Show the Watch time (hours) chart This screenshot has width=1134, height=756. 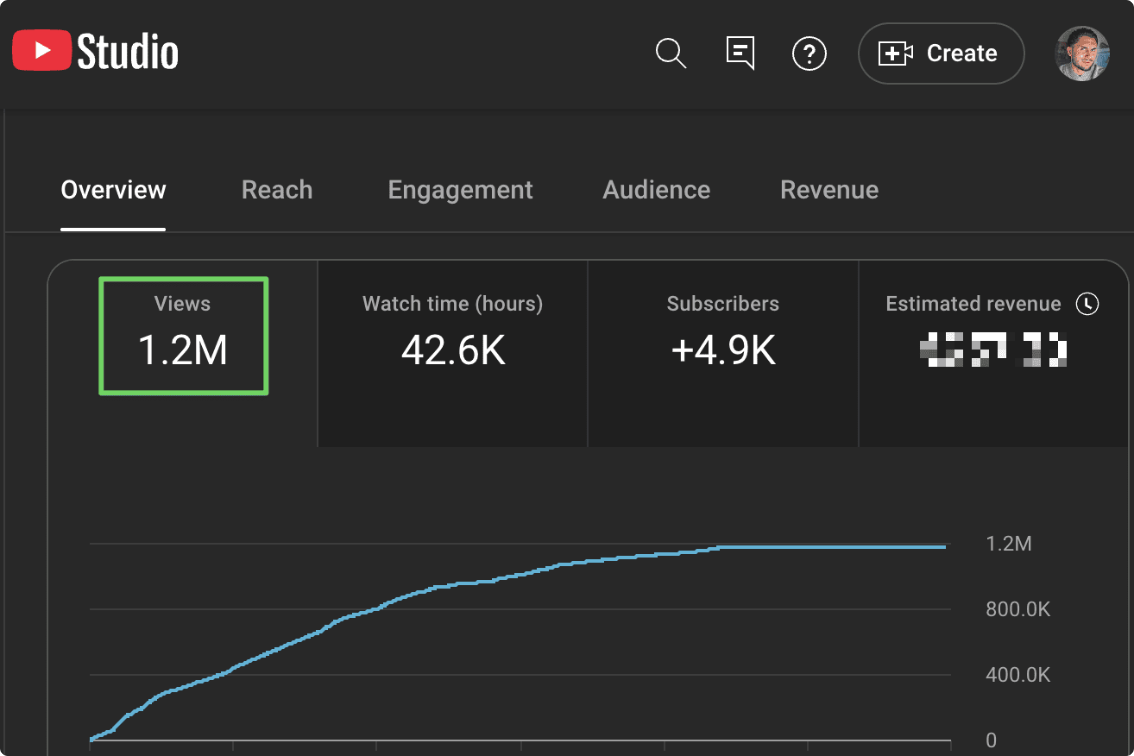coord(452,335)
